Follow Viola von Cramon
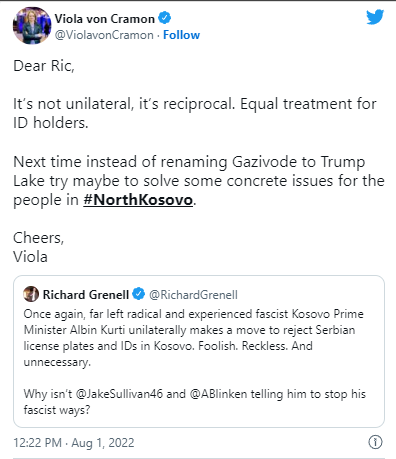 pyautogui.click(x=181, y=35)
